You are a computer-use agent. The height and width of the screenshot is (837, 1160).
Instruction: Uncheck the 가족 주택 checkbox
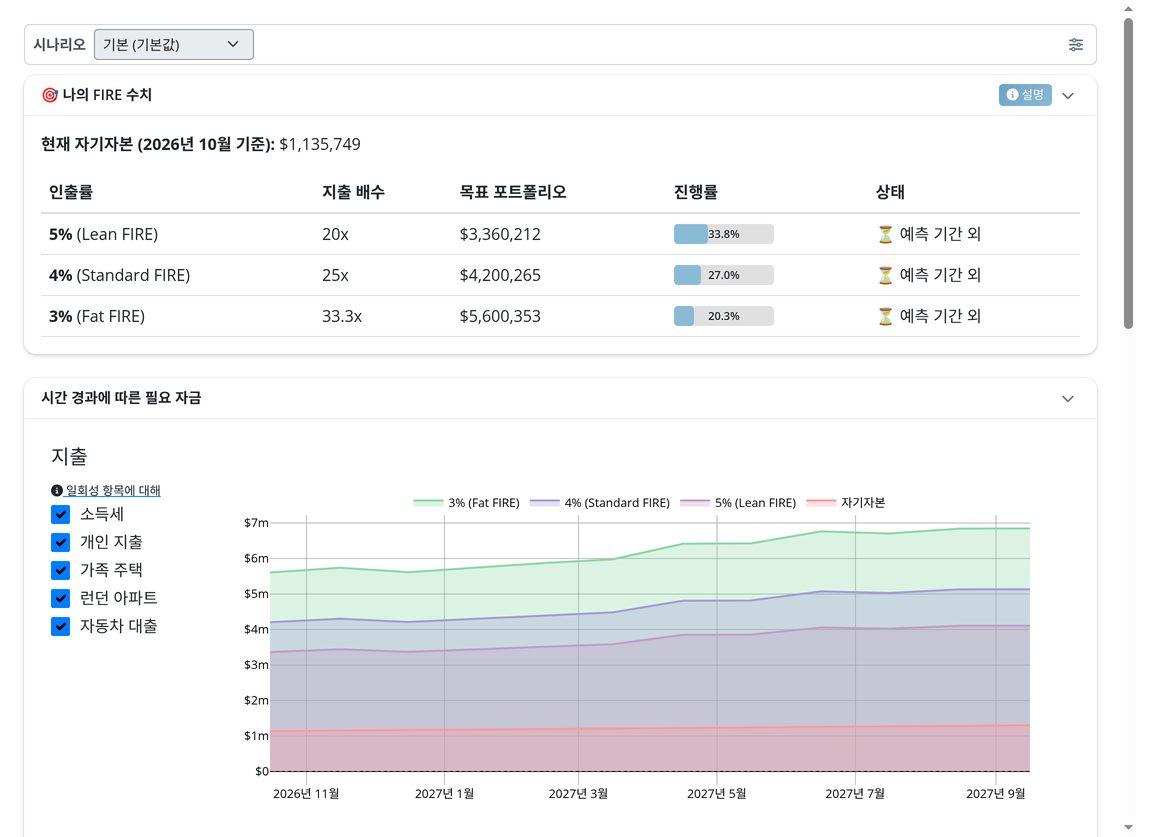click(61, 571)
